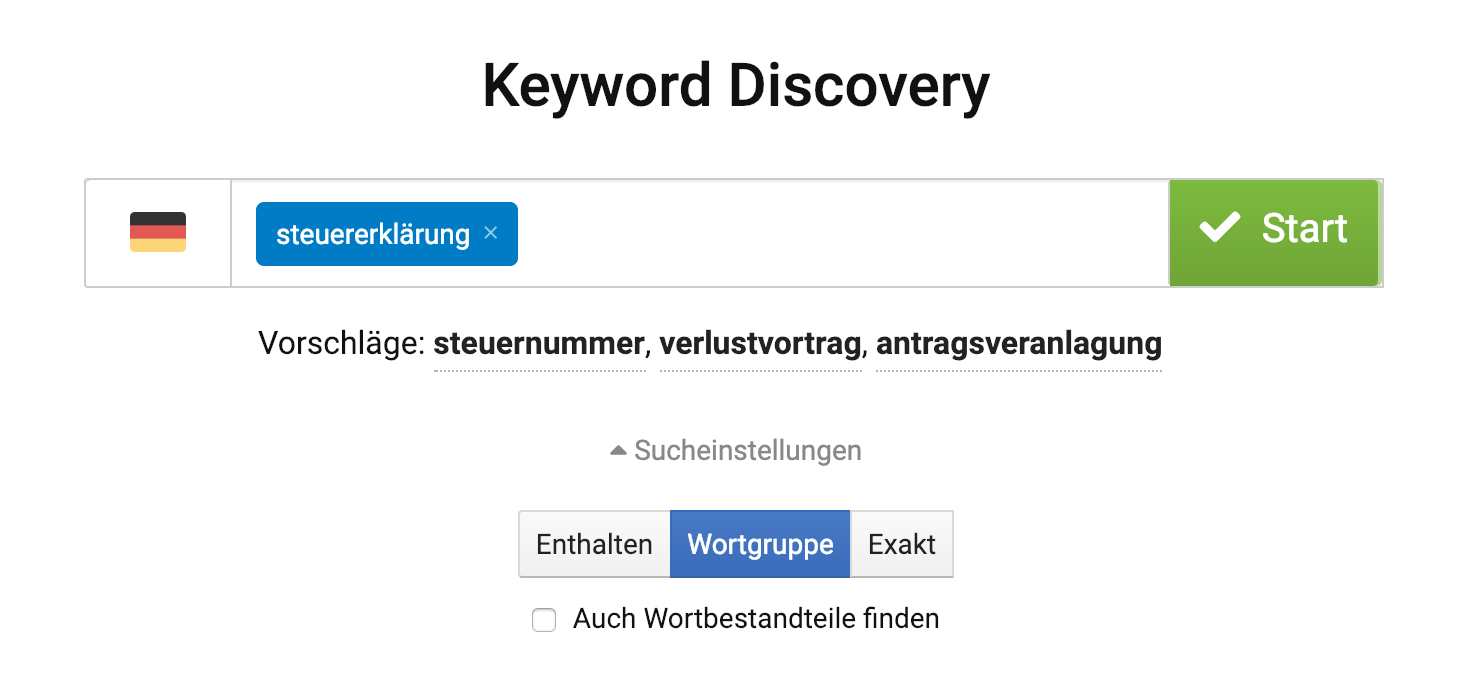Click the white checkmark icon on Start

[x=1219, y=229]
